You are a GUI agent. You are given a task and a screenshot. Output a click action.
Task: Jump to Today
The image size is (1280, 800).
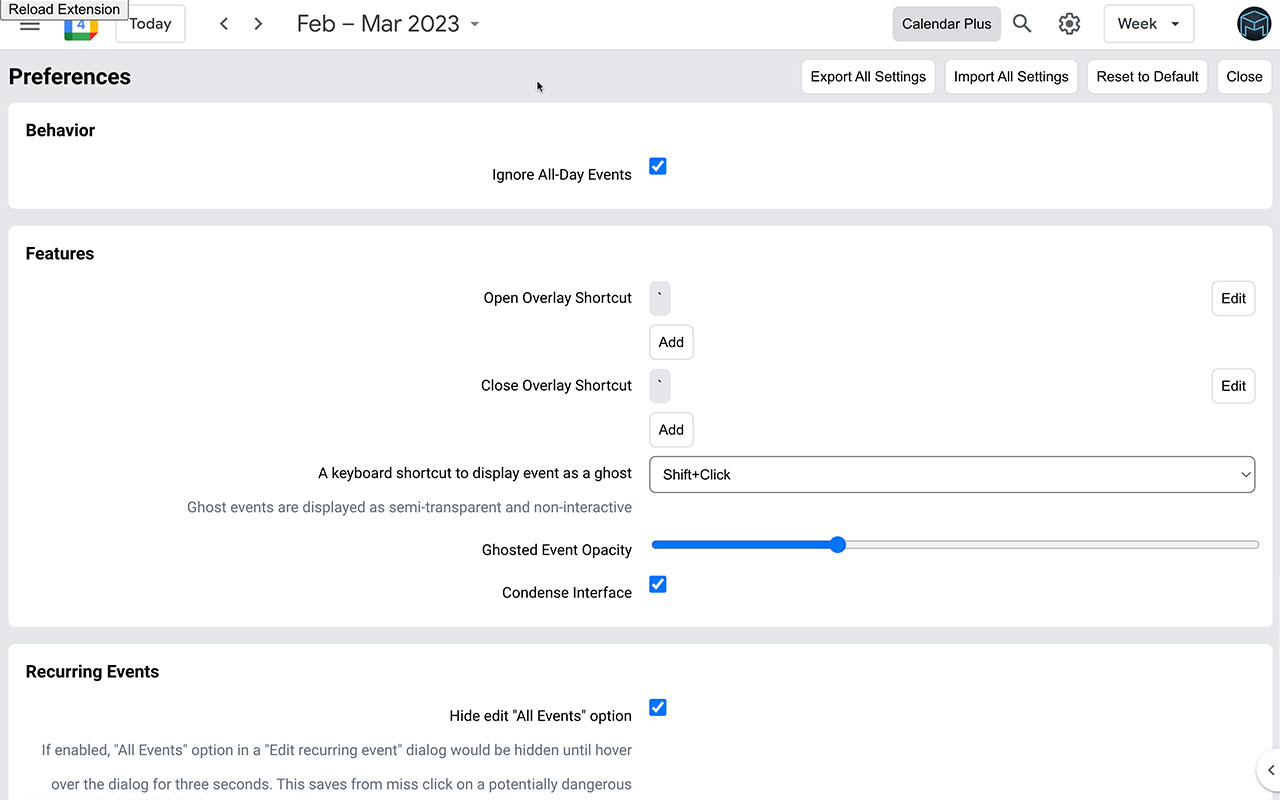149,23
